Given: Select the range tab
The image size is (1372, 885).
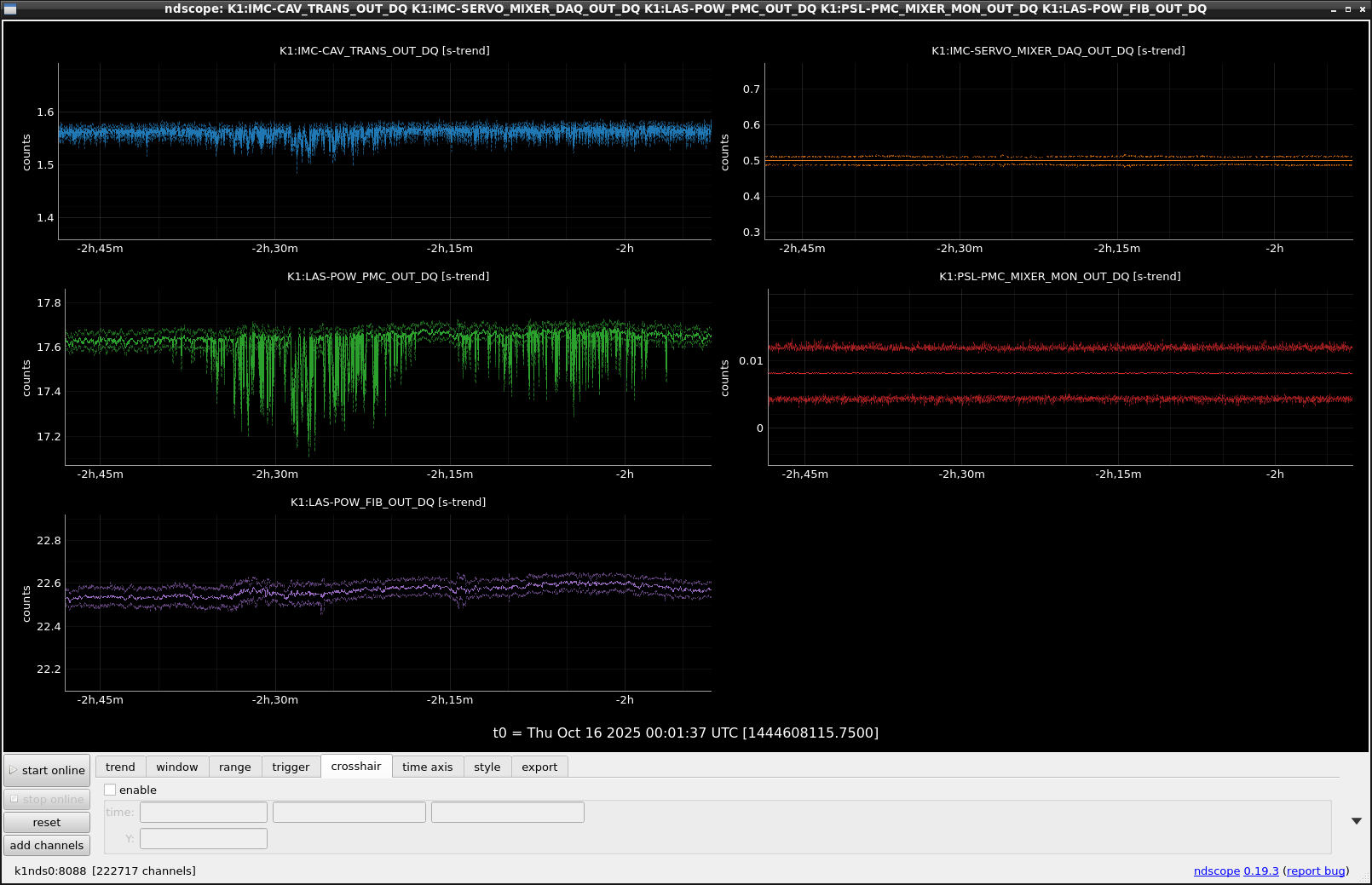Looking at the screenshot, I should 234,767.
